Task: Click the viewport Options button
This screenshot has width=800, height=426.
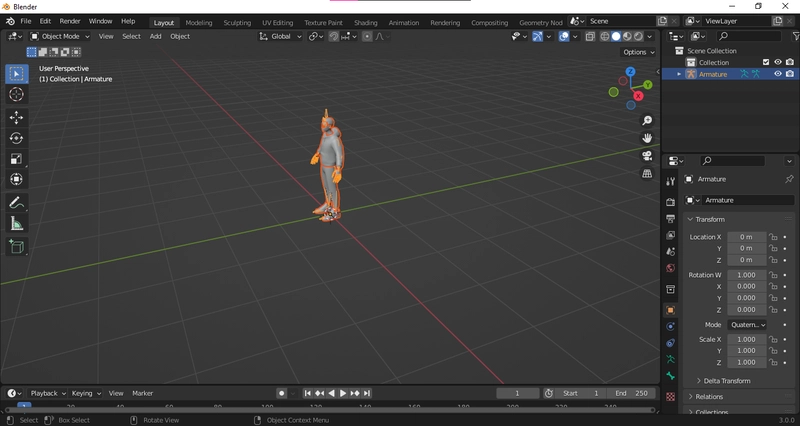Action: point(639,52)
